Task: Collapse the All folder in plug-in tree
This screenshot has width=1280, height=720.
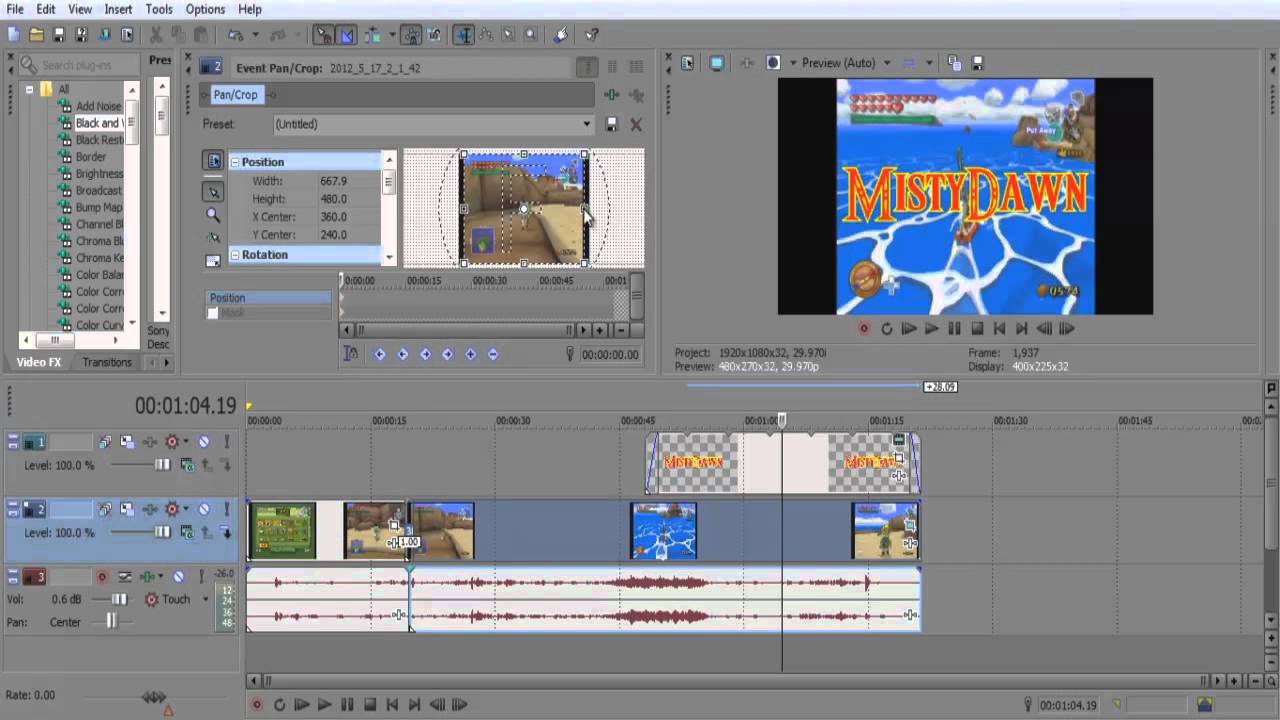Action: pyautogui.click(x=30, y=89)
